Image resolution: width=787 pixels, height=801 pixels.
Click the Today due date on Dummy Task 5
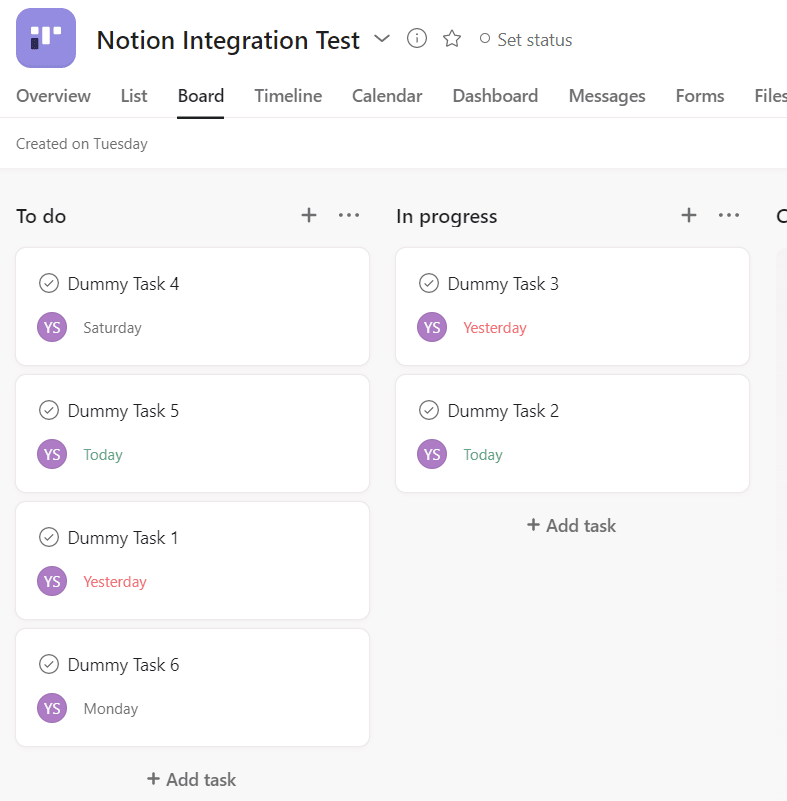click(103, 455)
